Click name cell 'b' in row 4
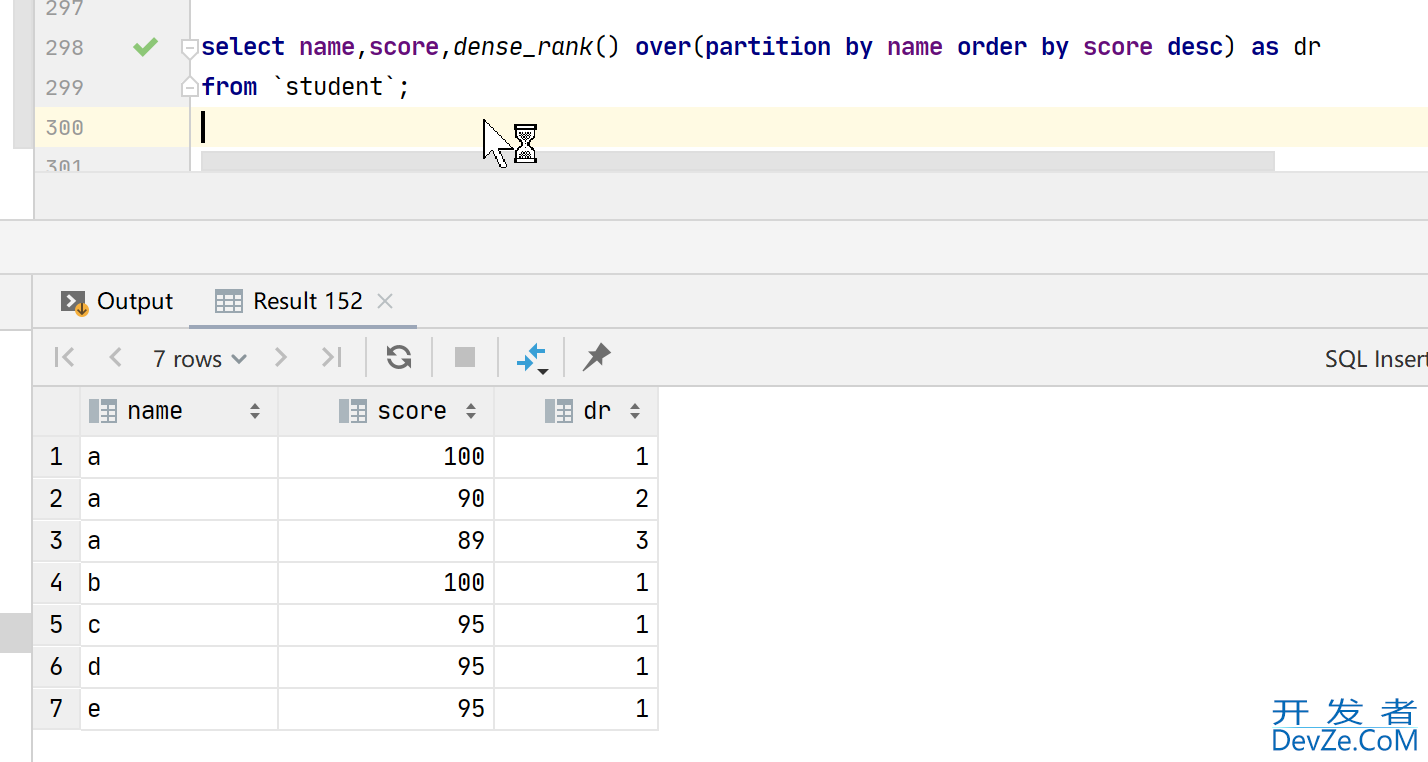 click(x=179, y=583)
